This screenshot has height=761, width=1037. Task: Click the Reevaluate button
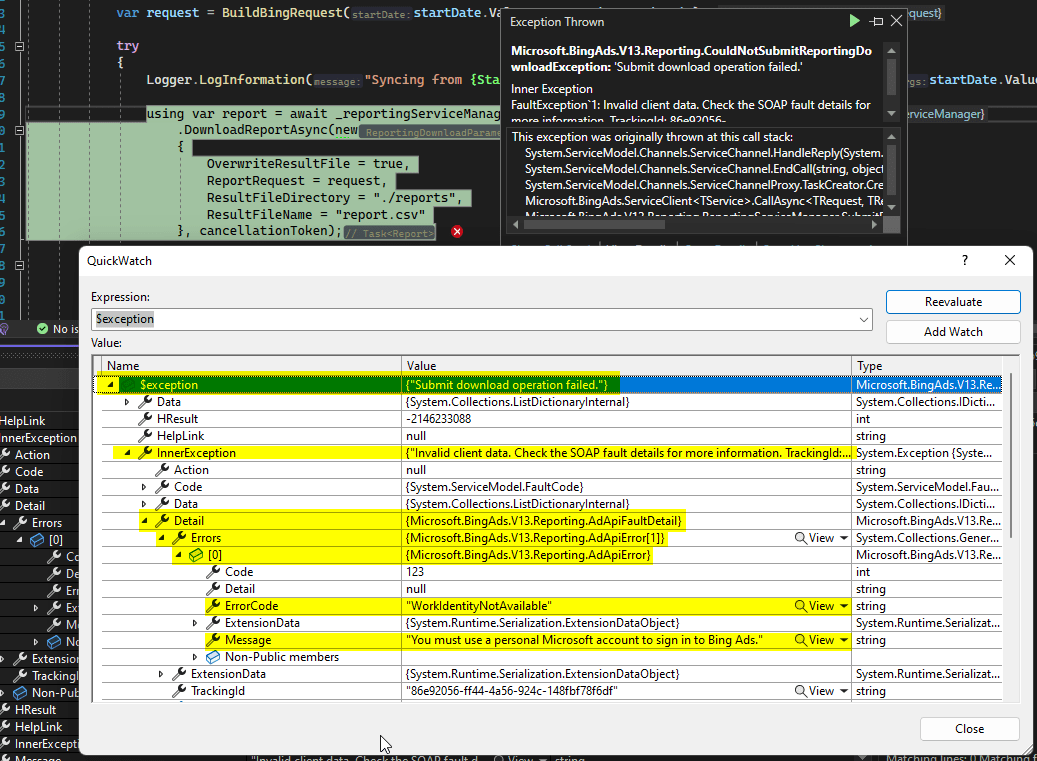pyautogui.click(x=952, y=301)
